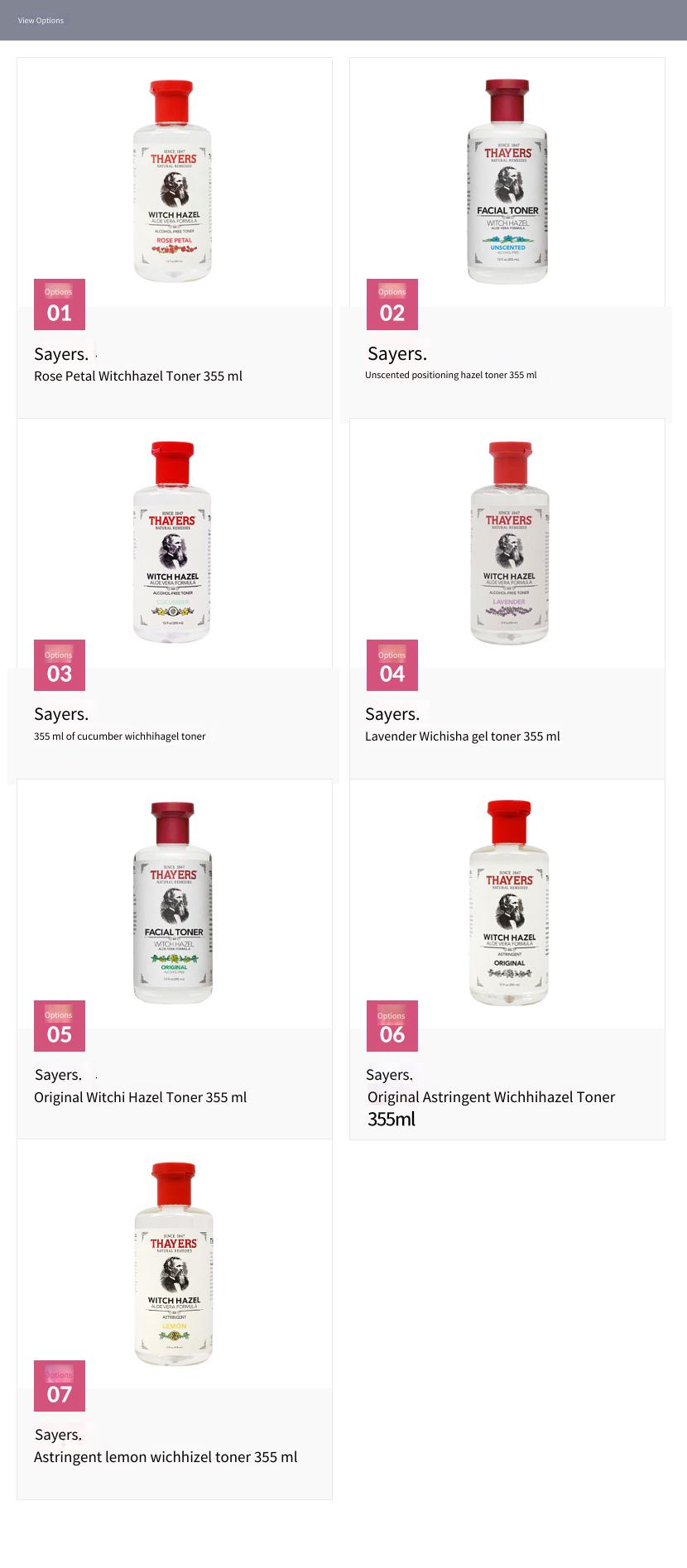Image resolution: width=687 pixels, height=1568 pixels.
Task: Select the Options 06 badge
Action: pos(392,1026)
